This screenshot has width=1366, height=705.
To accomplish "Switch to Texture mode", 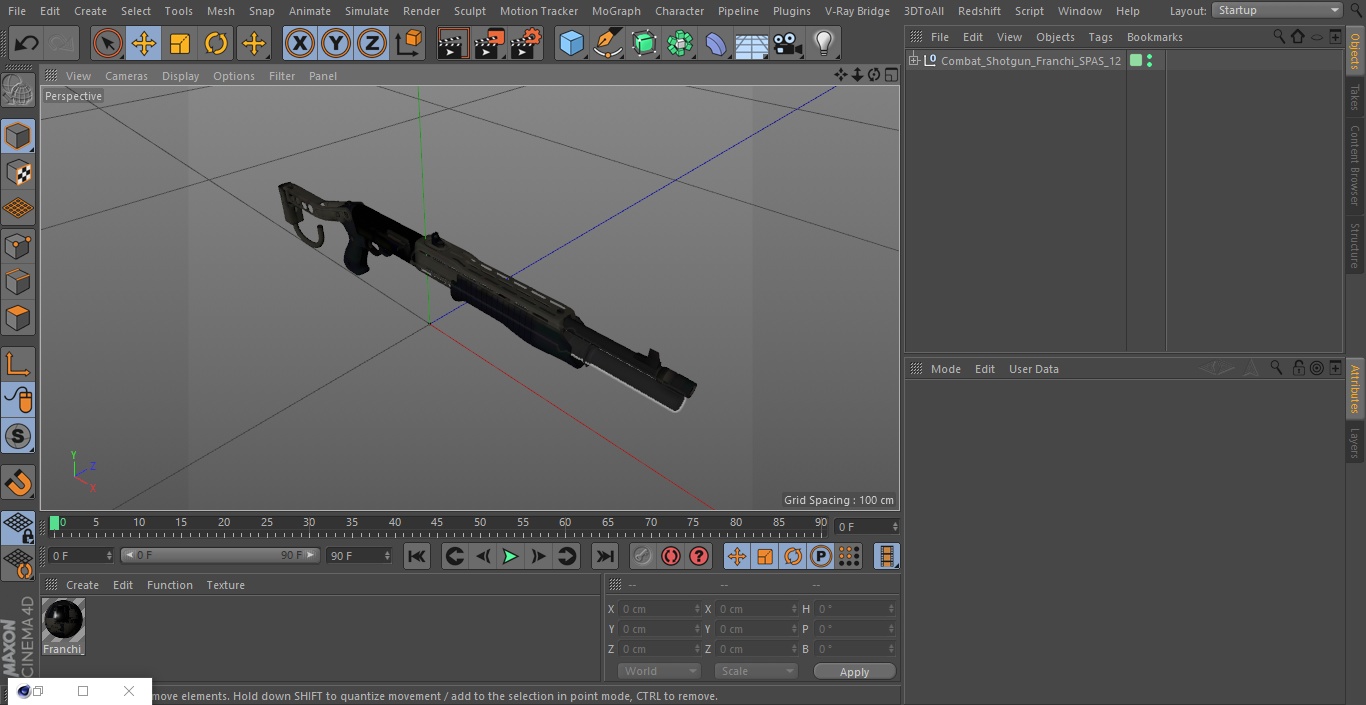I will [x=18, y=172].
